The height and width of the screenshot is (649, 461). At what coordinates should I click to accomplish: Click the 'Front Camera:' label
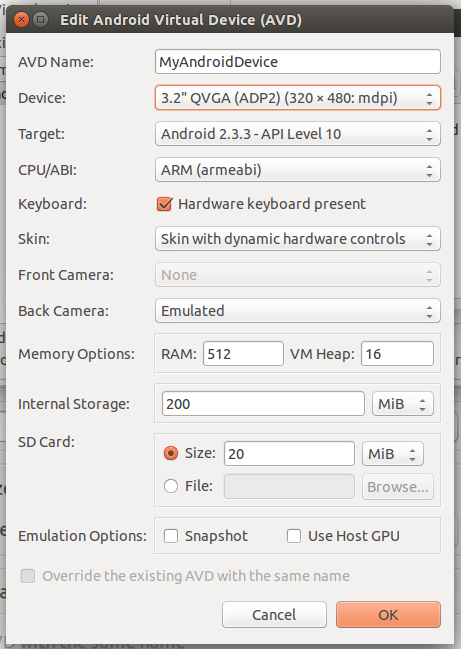tap(66, 275)
